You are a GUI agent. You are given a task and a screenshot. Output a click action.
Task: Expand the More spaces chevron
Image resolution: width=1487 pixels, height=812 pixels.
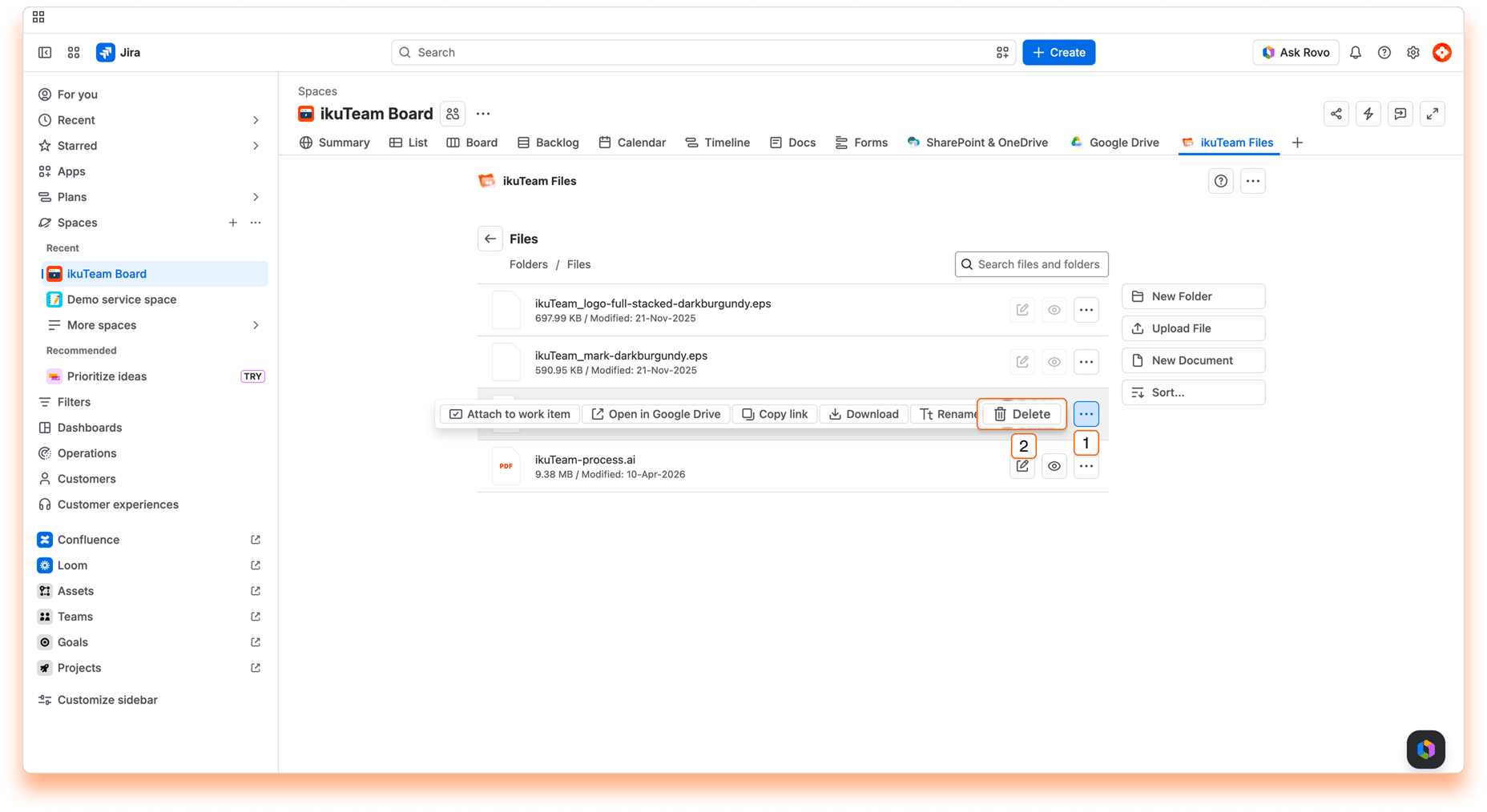click(x=256, y=325)
